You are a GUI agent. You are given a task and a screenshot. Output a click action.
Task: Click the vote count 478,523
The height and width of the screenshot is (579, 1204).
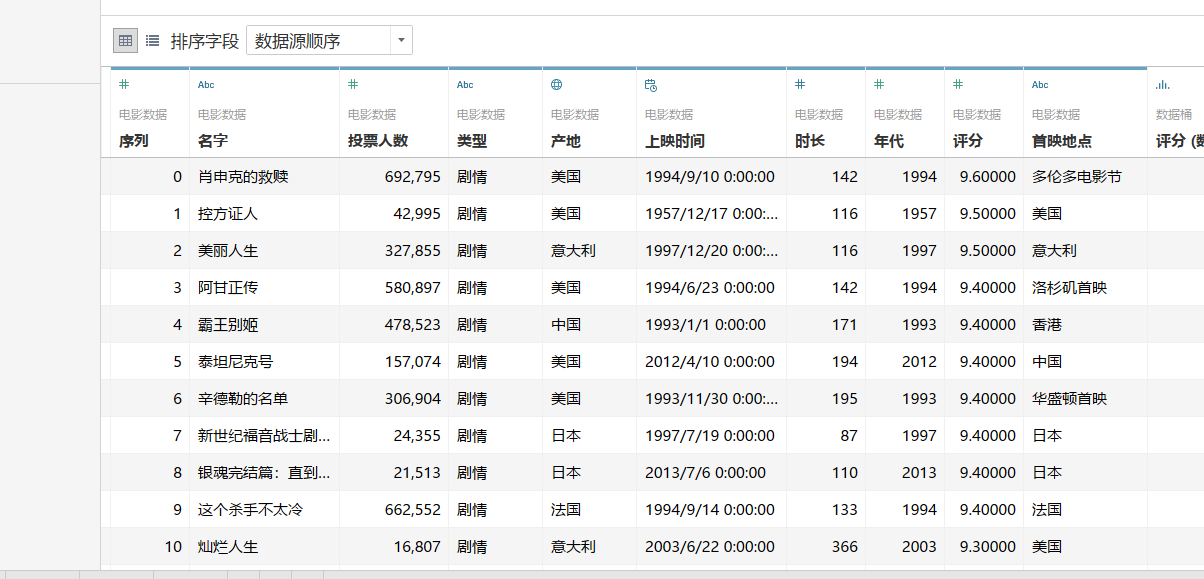(412, 324)
